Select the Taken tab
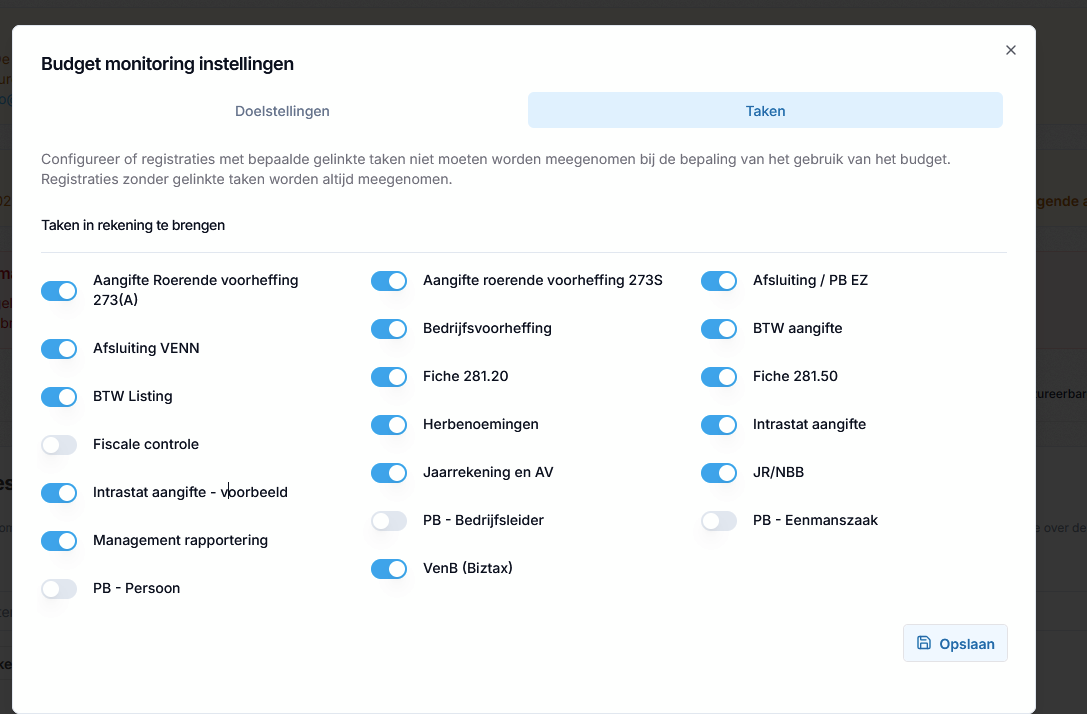1087x714 pixels. 765,111
